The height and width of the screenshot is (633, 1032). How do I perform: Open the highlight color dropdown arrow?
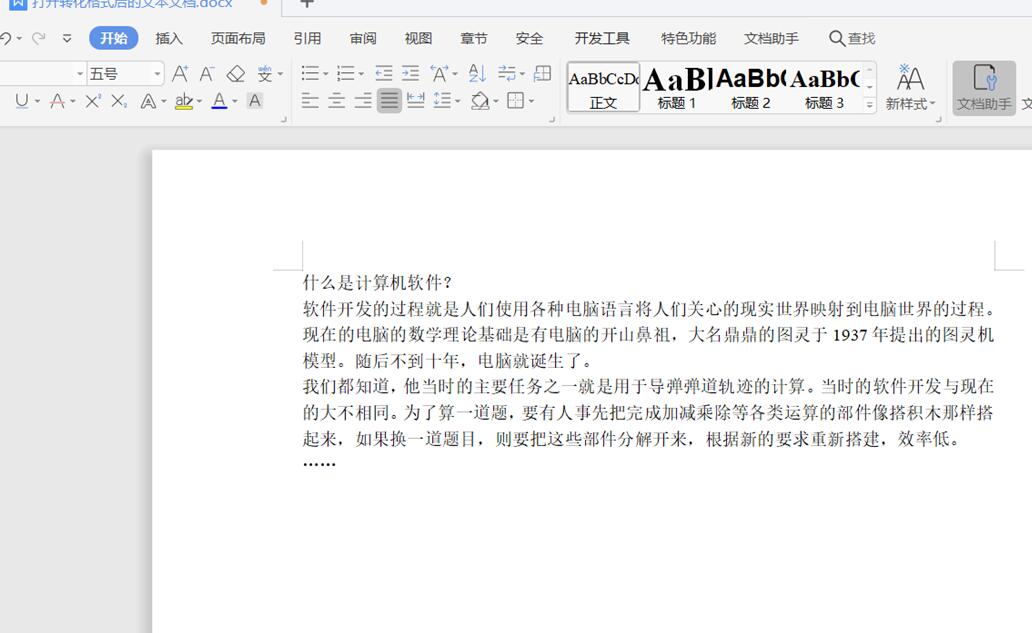[199, 101]
